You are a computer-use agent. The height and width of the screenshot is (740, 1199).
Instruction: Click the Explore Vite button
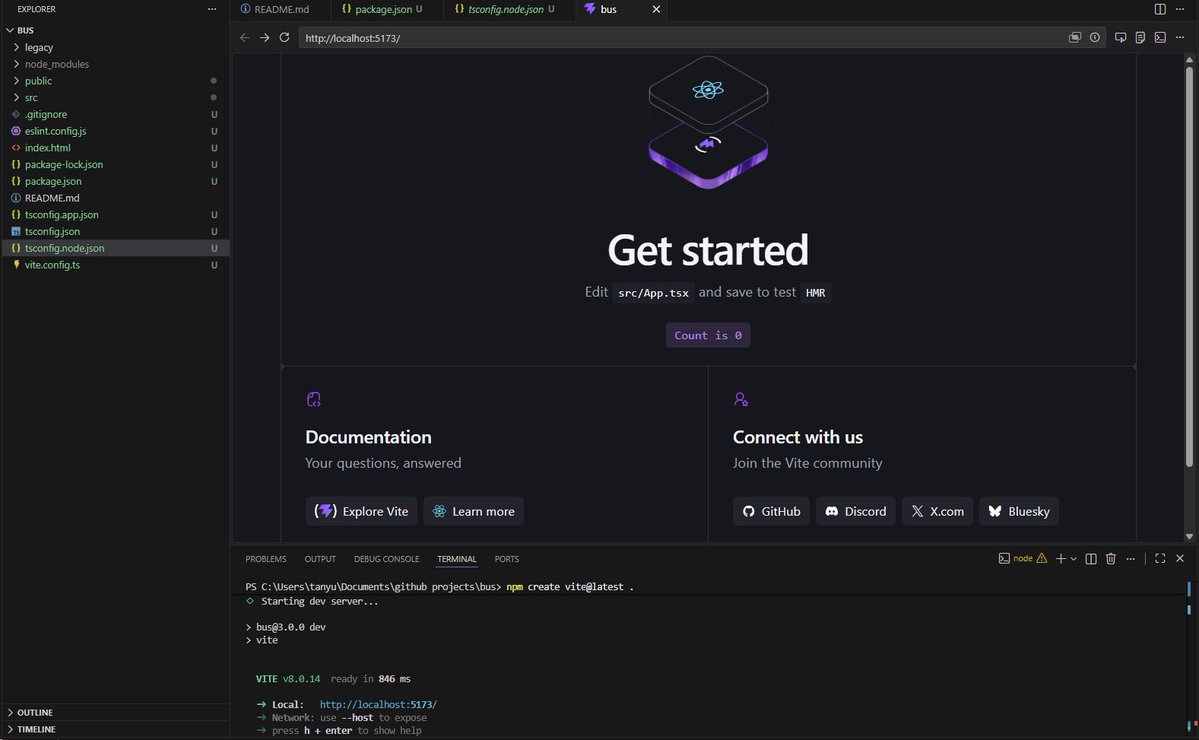pos(362,511)
